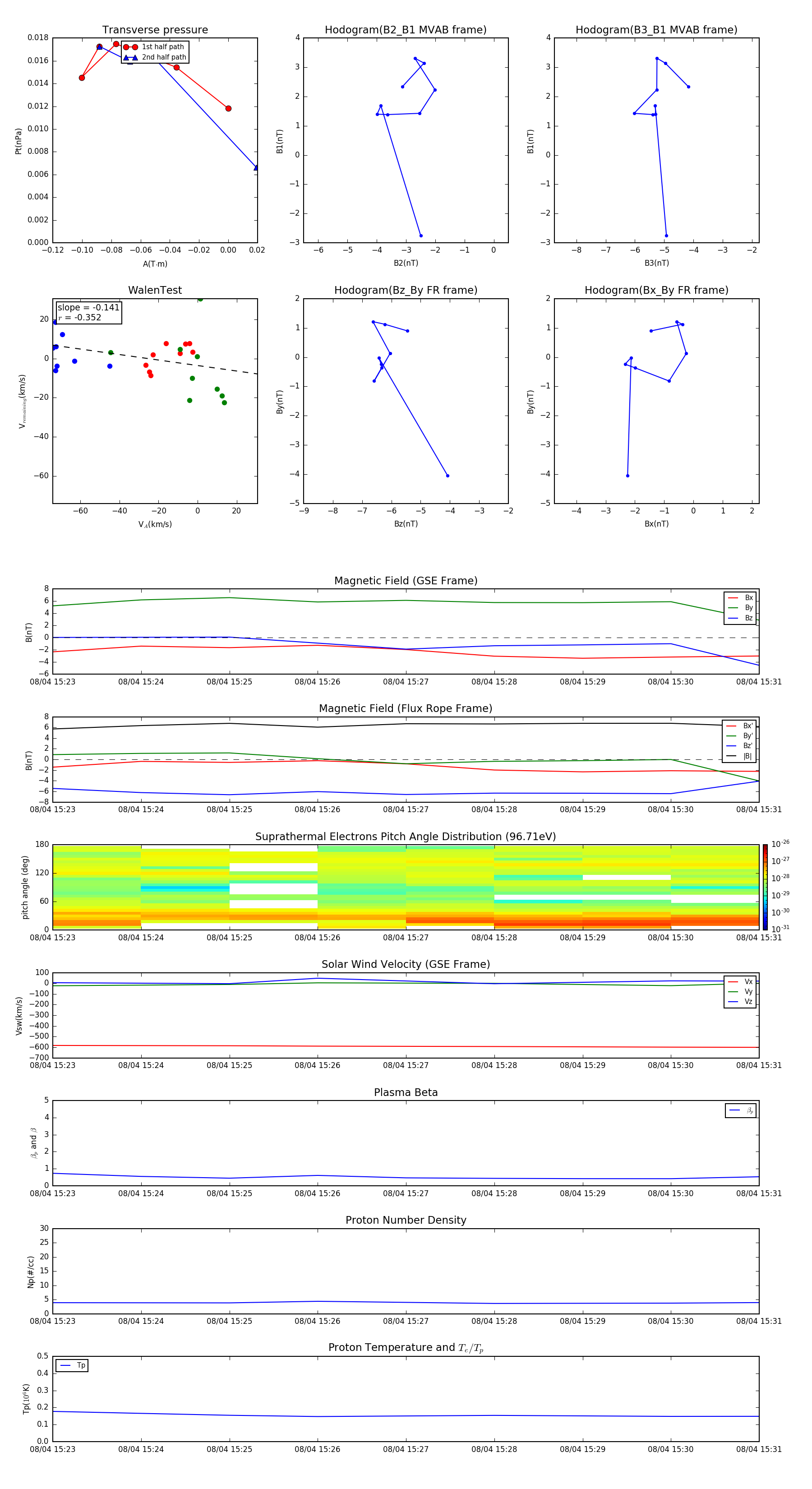Click the 'Solar Wind Velocity (GSE Frame)' title

(406, 964)
